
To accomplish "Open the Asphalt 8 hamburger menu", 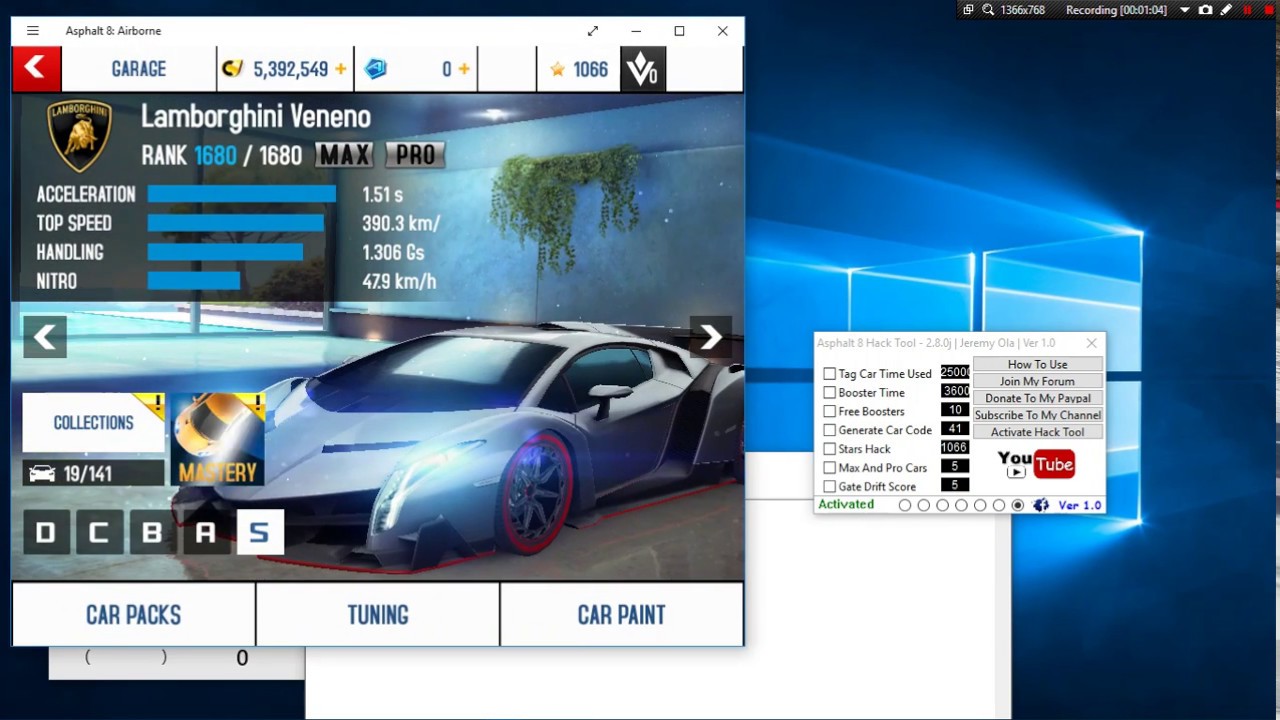I will (33, 31).
